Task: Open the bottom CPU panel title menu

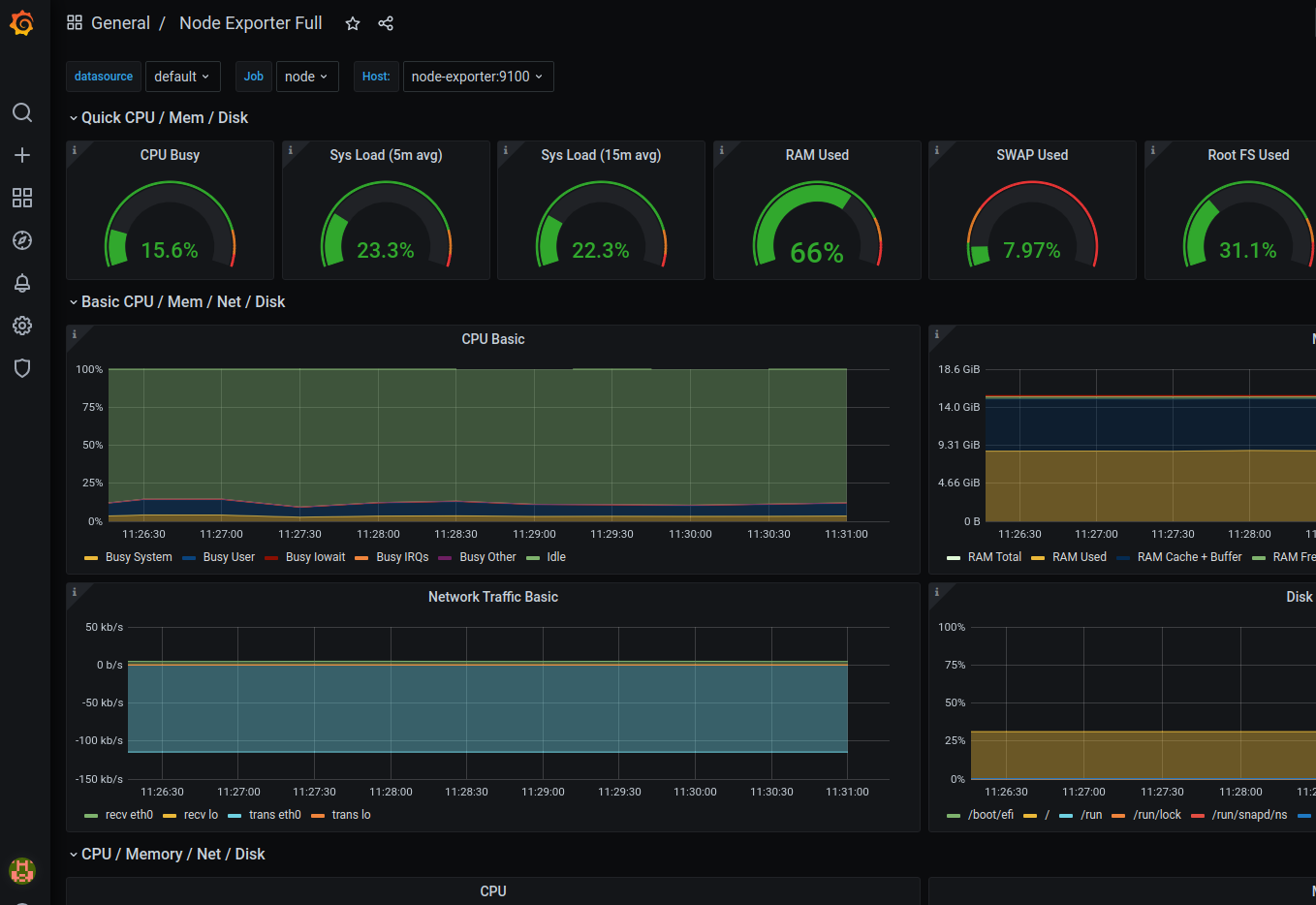Action: pyautogui.click(x=493, y=891)
